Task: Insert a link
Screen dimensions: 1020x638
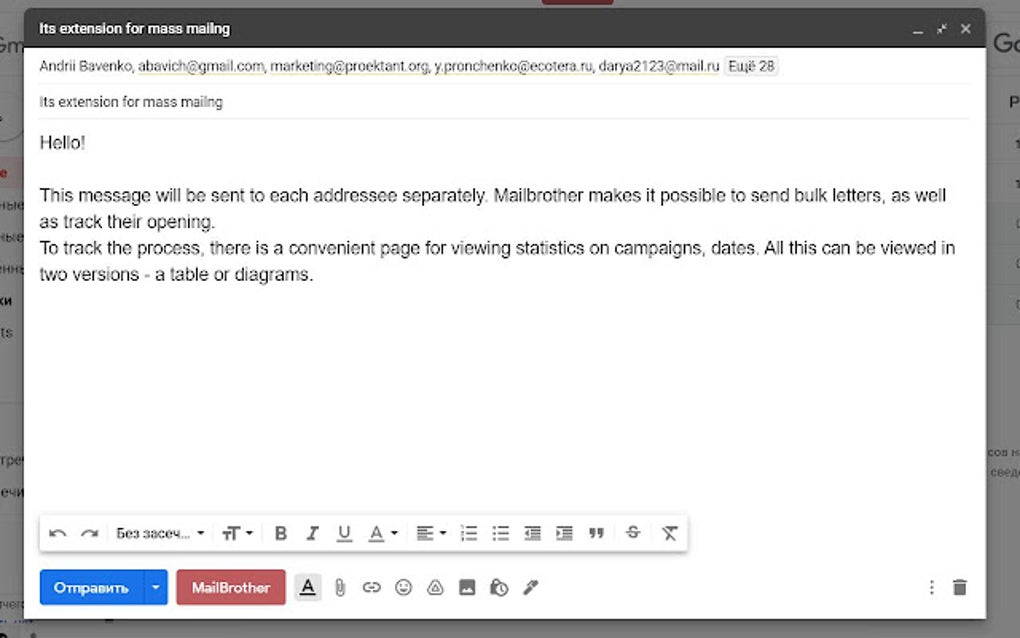Action: coord(371,587)
